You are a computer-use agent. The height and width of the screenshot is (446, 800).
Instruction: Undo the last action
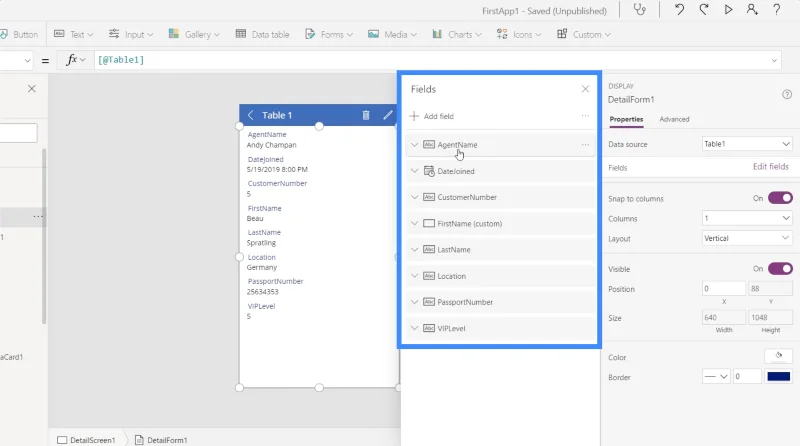(x=679, y=10)
